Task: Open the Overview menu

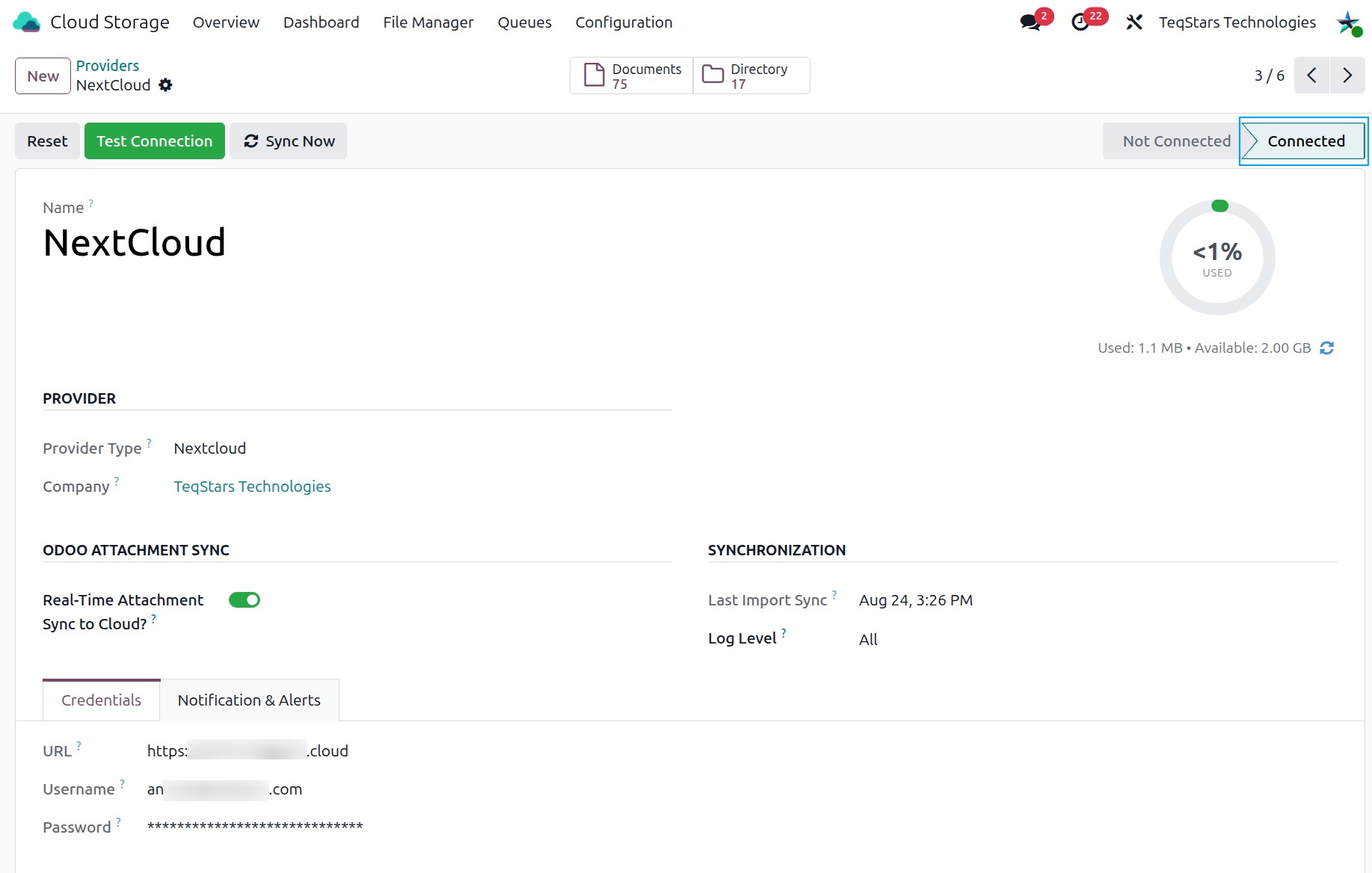Action: (226, 22)
